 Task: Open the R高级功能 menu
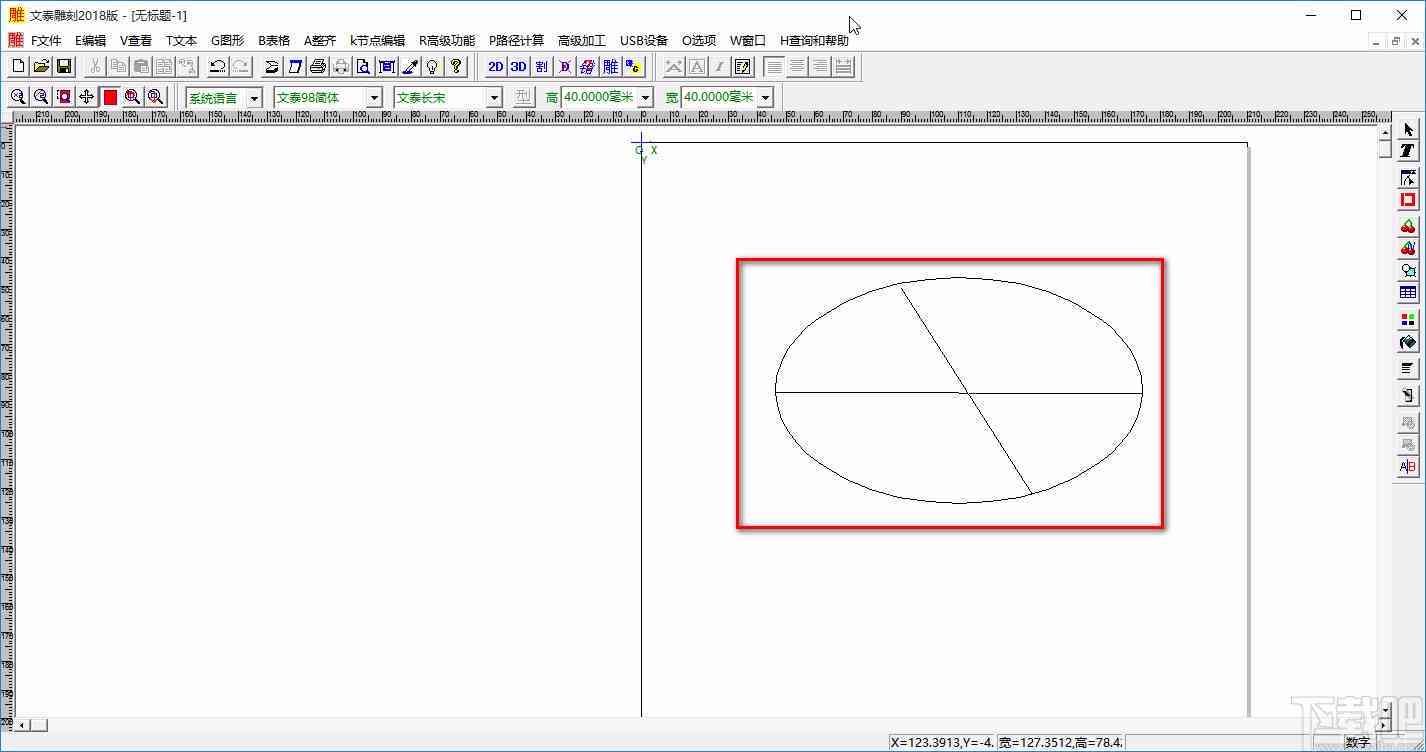[447, 41]
